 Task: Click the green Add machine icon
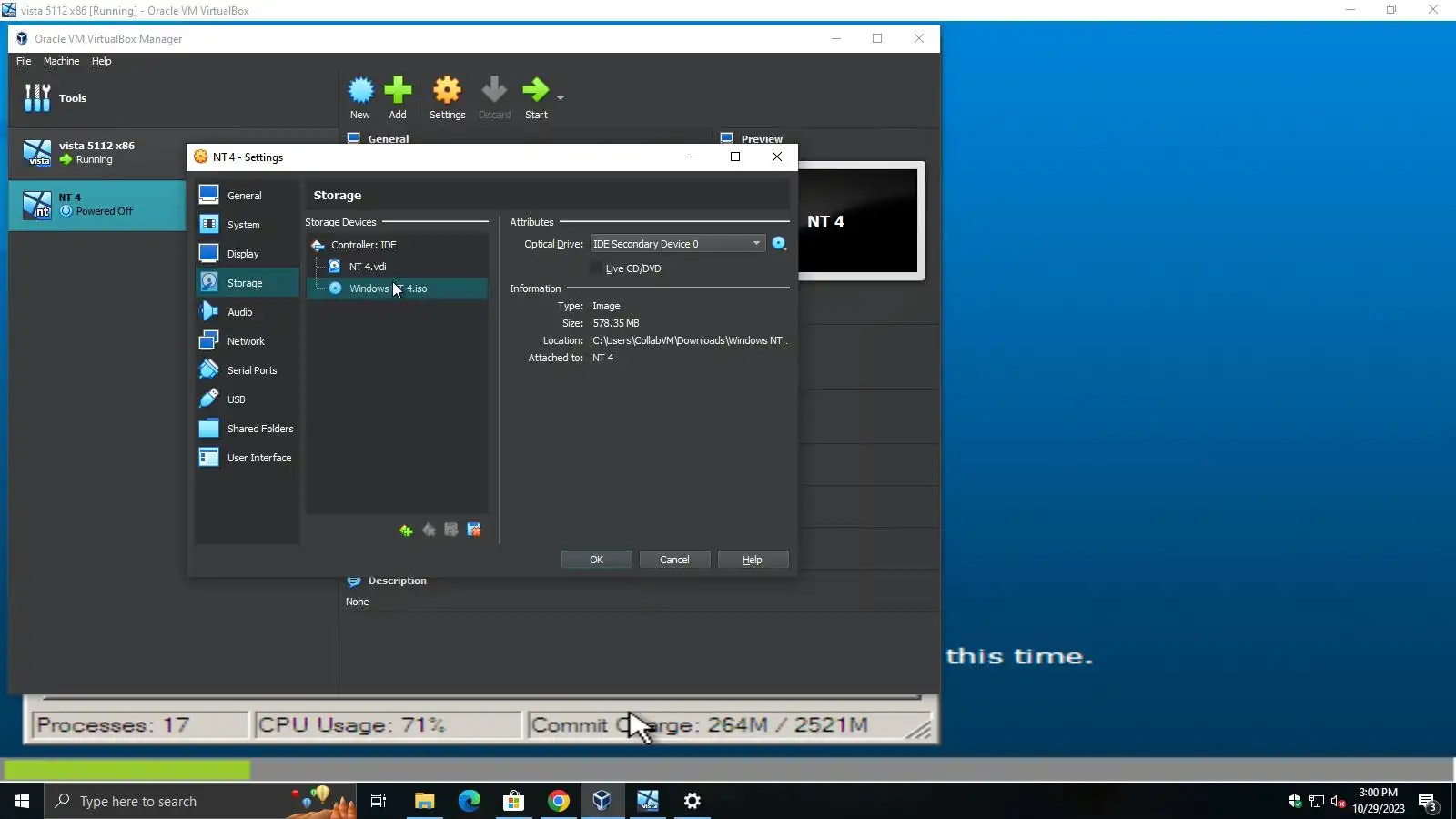click(x=398, y=90)
